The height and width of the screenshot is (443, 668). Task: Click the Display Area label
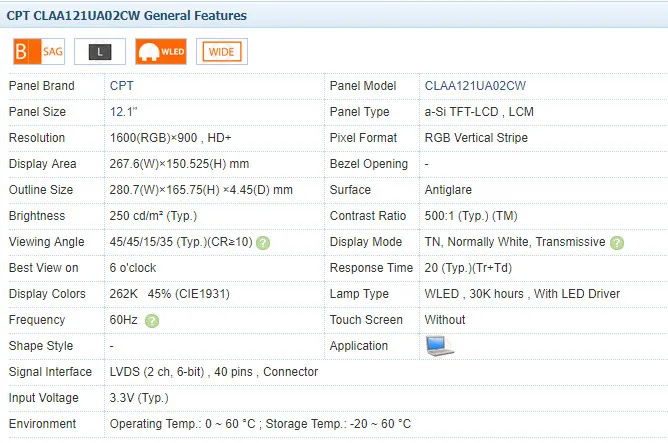(x=43, y=164)
